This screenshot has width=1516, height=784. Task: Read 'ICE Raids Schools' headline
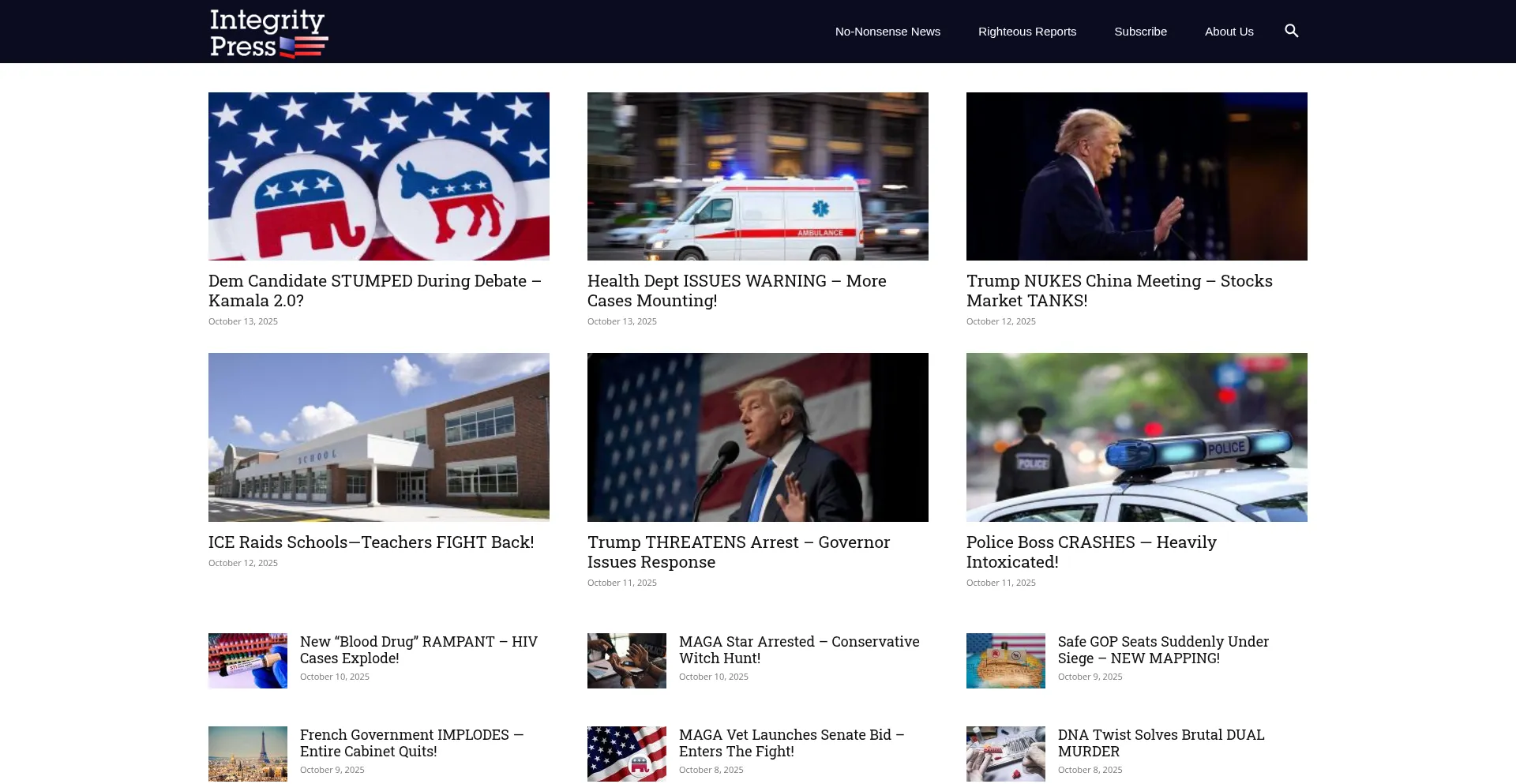pos(371,542)
